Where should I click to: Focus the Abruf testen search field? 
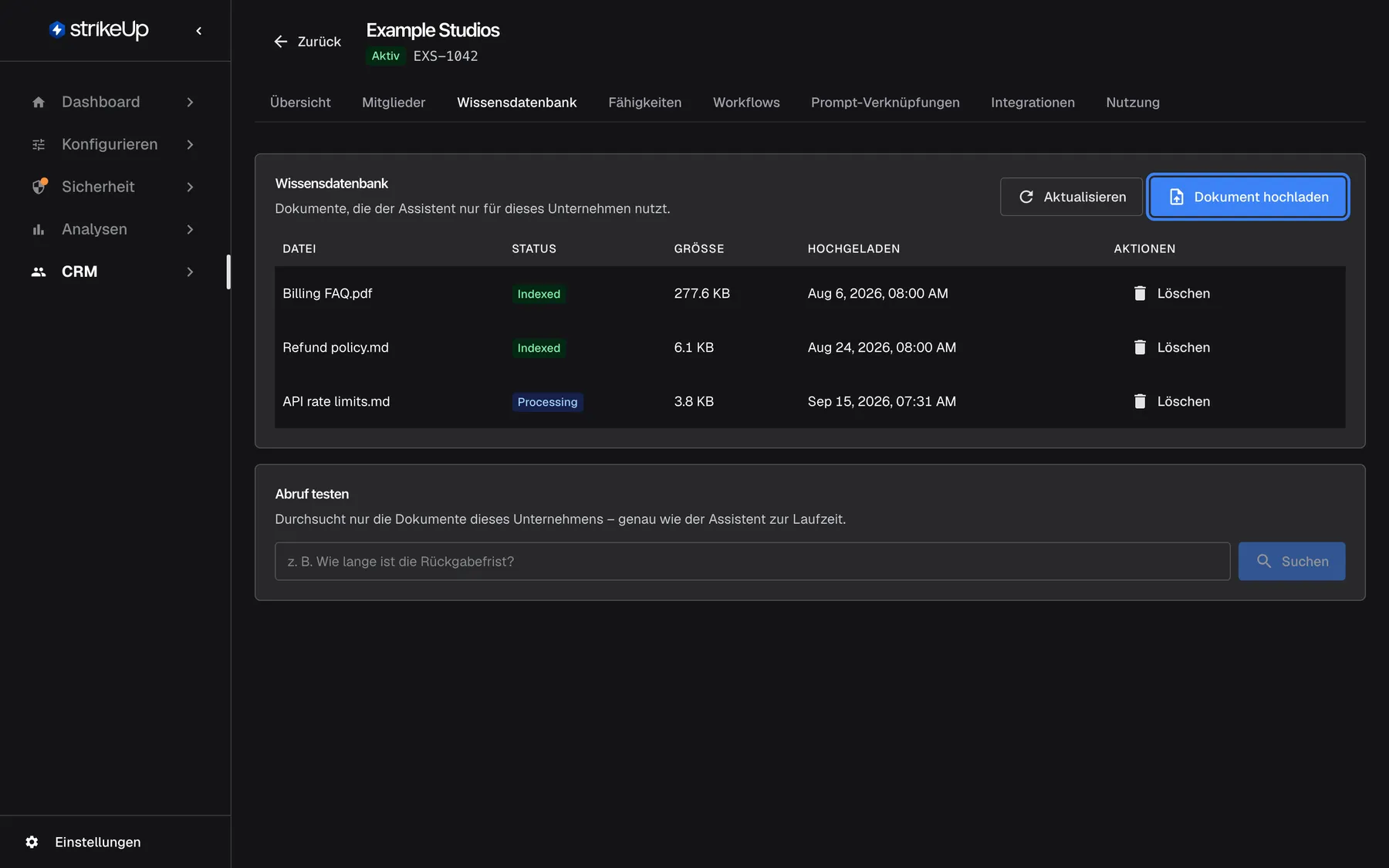click(x=752, y=561)
